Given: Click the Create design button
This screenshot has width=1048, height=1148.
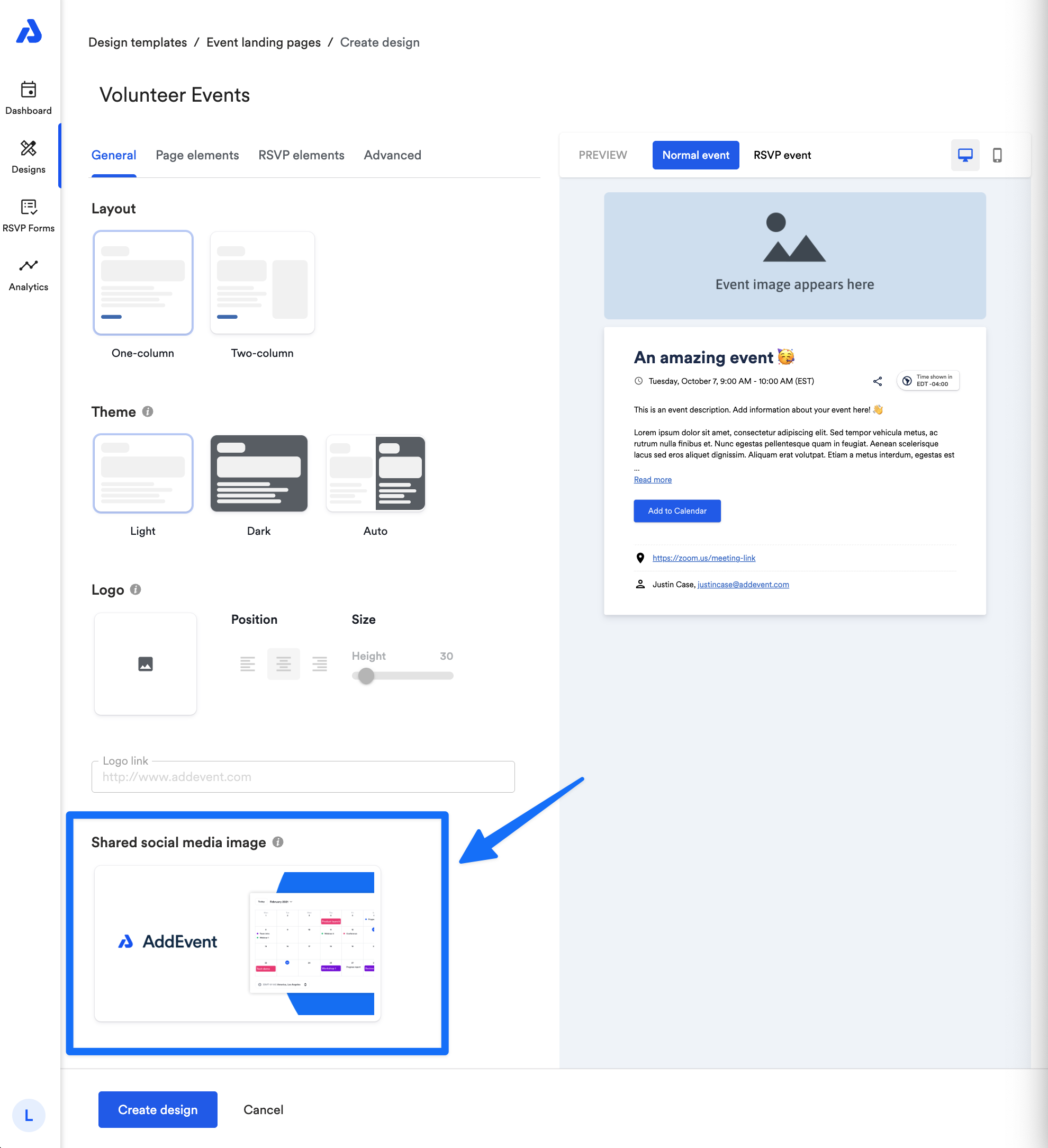Looking at the screenshot, I should [158, 1109].
